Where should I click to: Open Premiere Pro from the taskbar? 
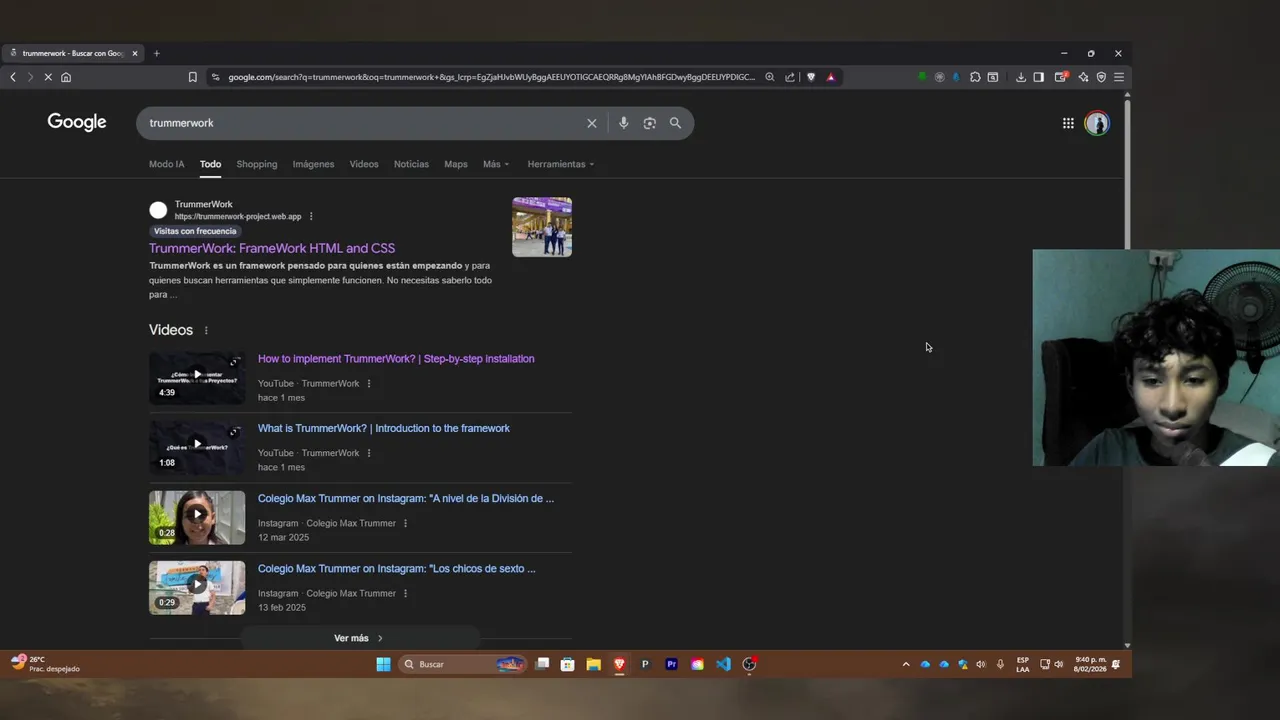click(671, 664)
